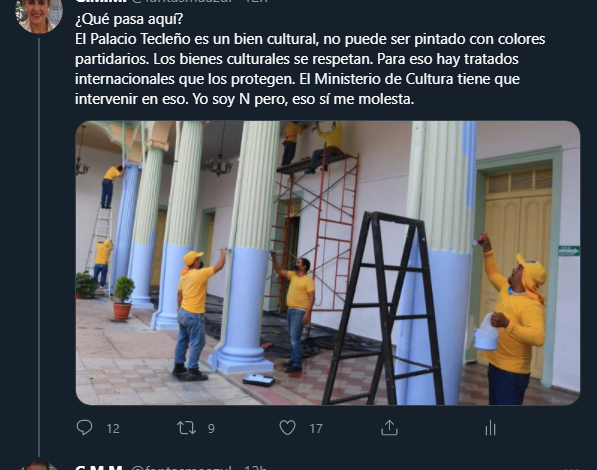Click the reply speech bubble icon

(x=84, y=428)
